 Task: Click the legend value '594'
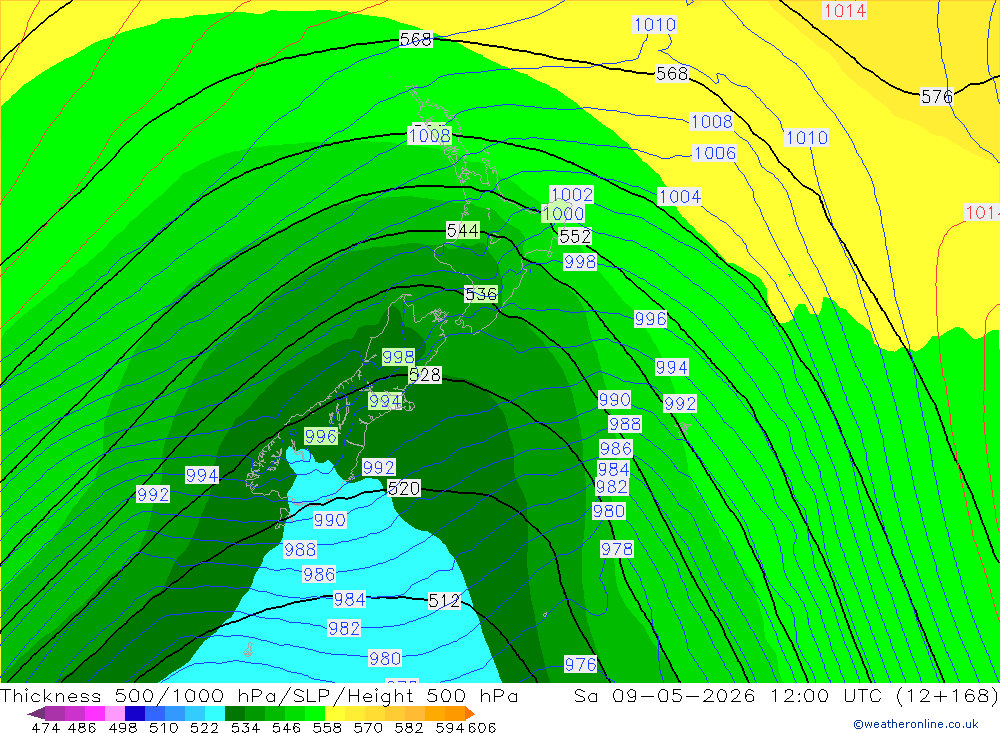pos(450,727)
